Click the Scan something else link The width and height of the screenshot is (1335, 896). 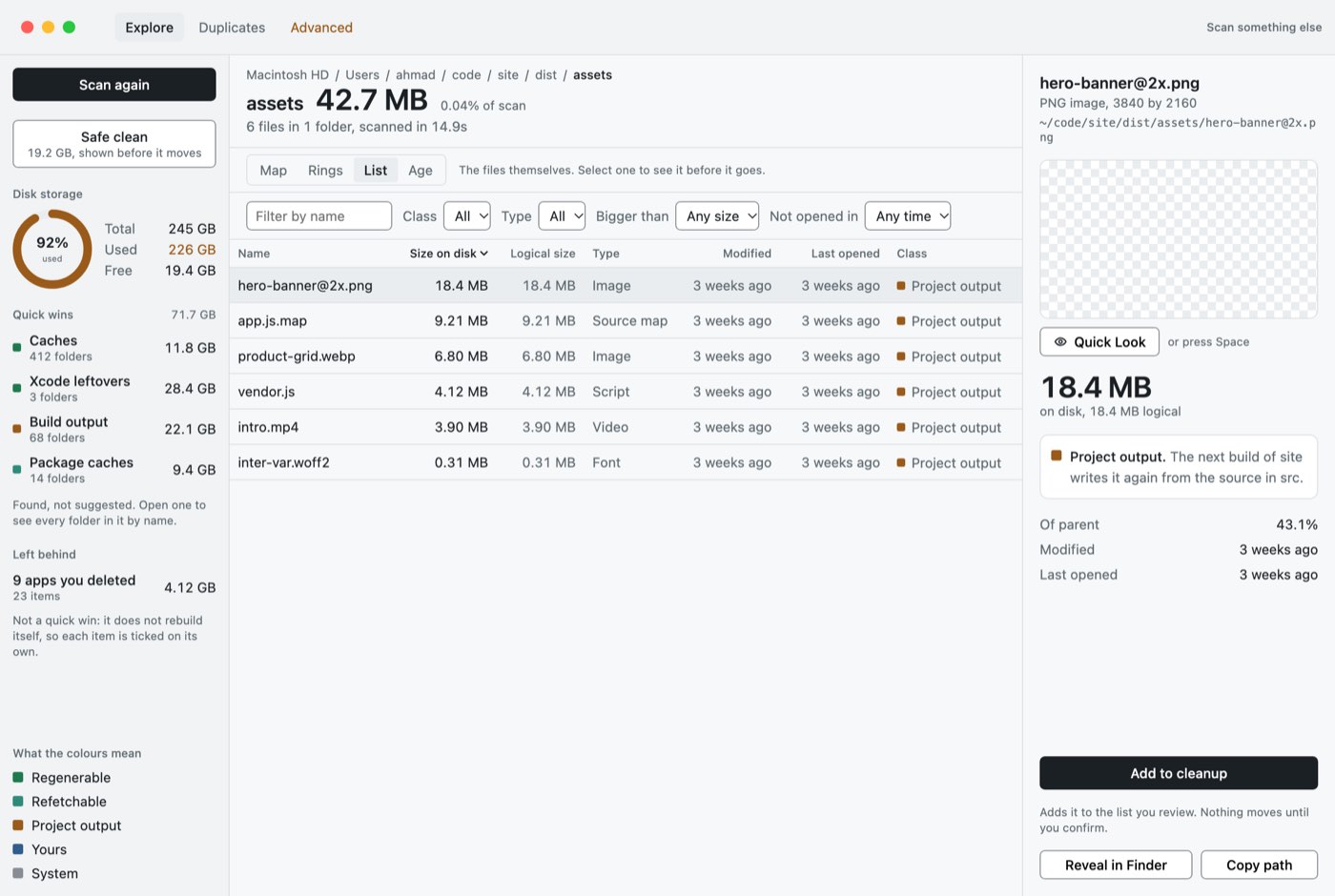tap(1264, 28)
